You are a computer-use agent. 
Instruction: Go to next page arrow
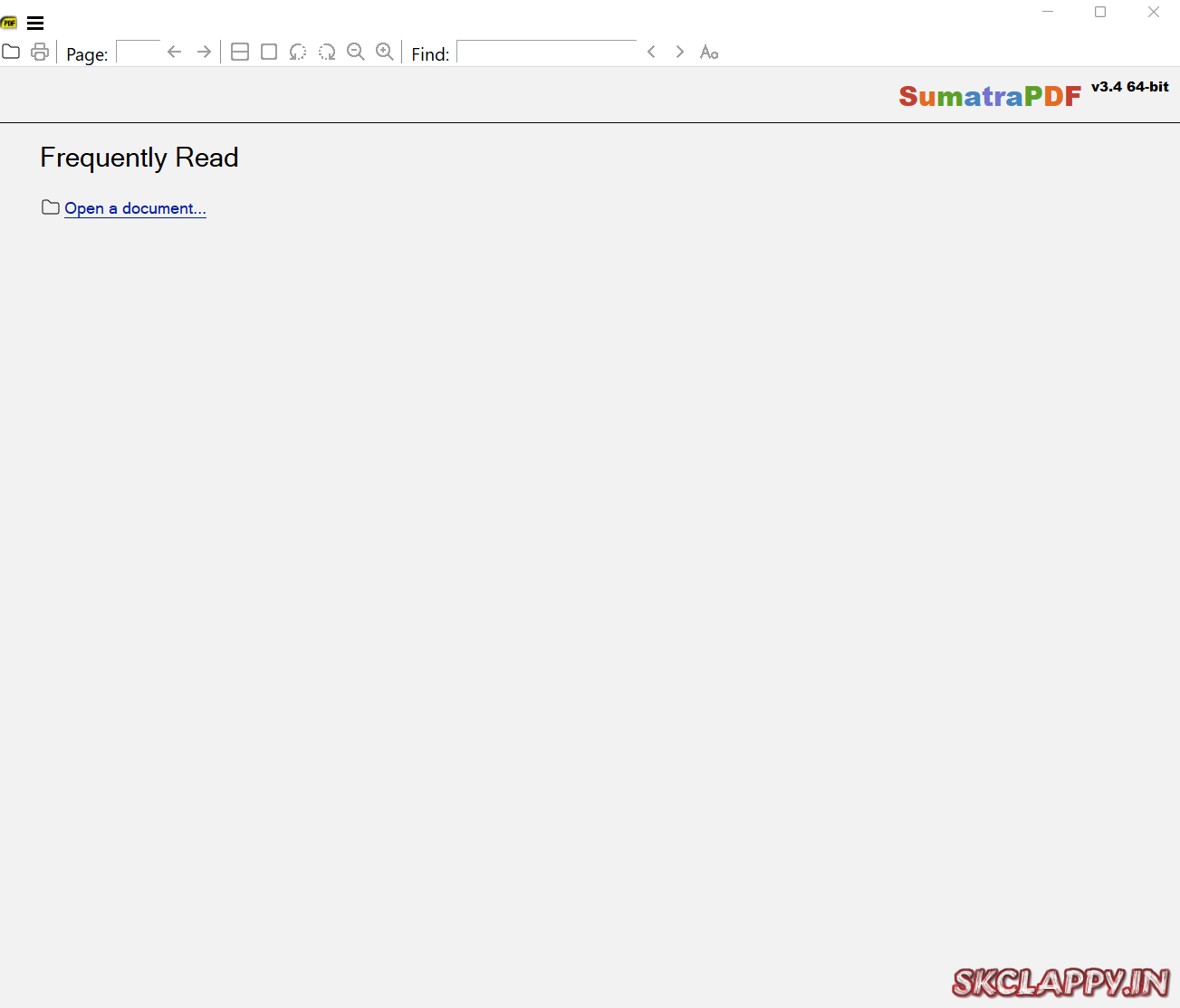(204, 52)
